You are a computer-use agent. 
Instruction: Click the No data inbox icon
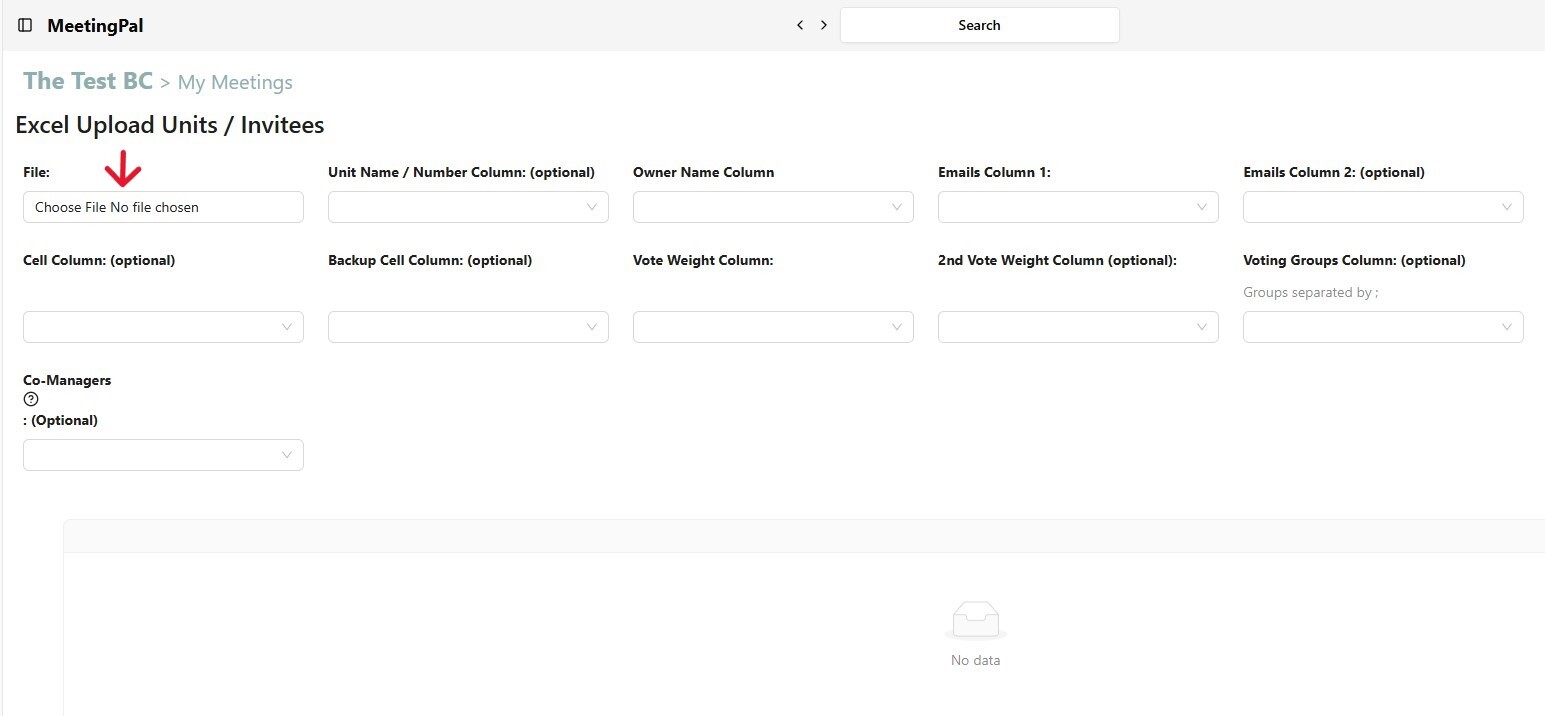[975, 619]
